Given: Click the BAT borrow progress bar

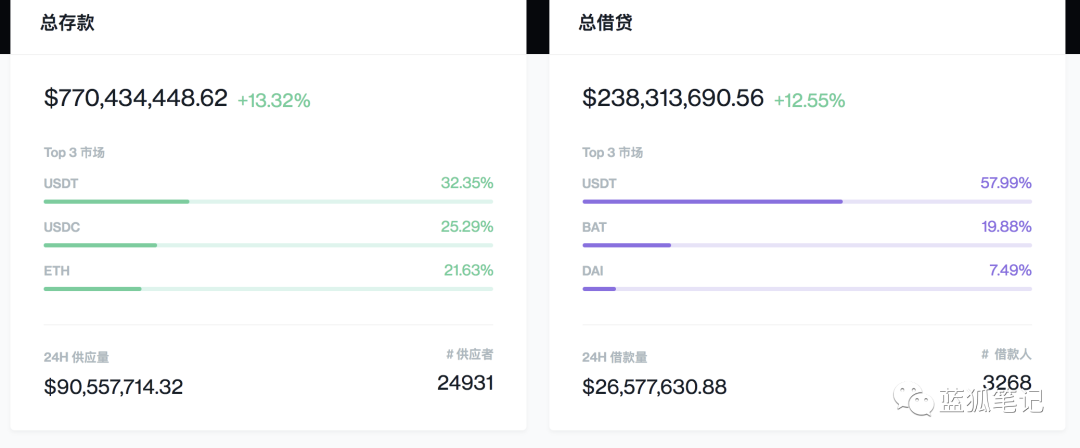Looking at the screenshot, I should pyautogui.click(x=807, y=245).
